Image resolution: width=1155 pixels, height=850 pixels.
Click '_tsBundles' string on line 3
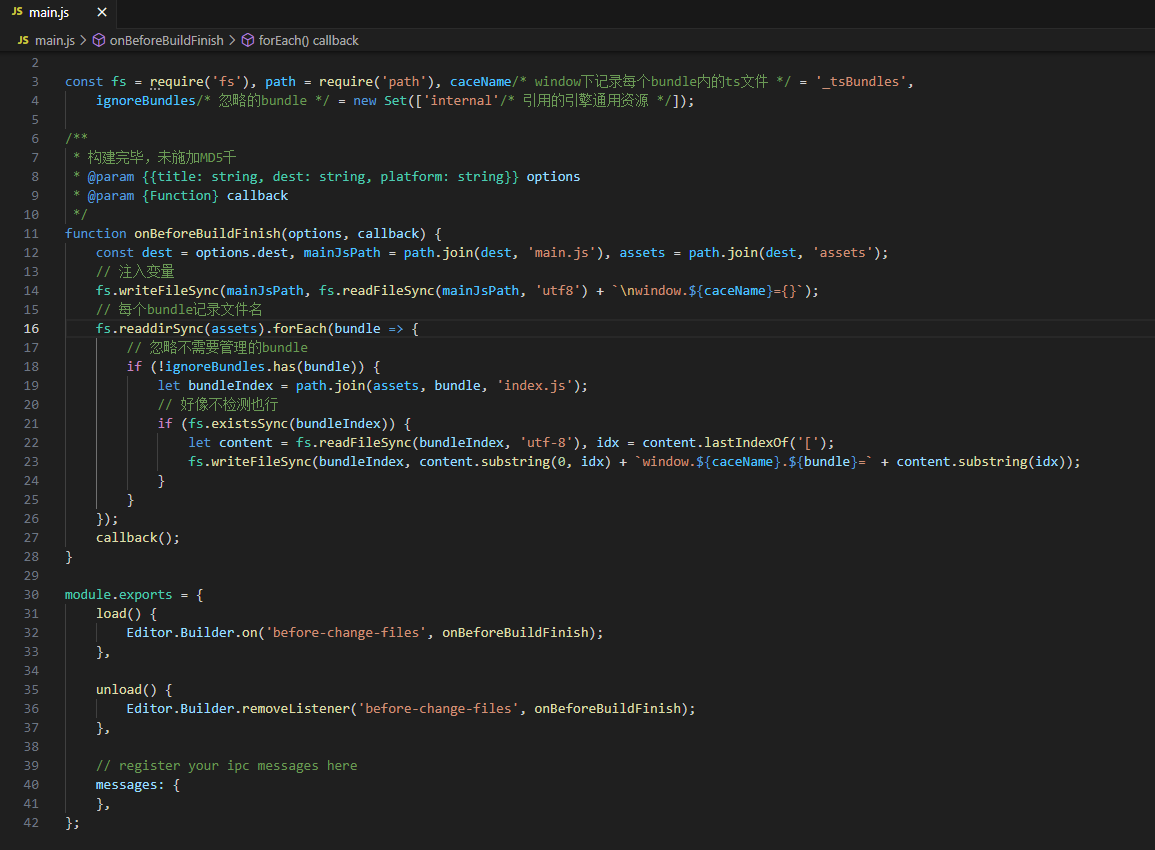861,82
